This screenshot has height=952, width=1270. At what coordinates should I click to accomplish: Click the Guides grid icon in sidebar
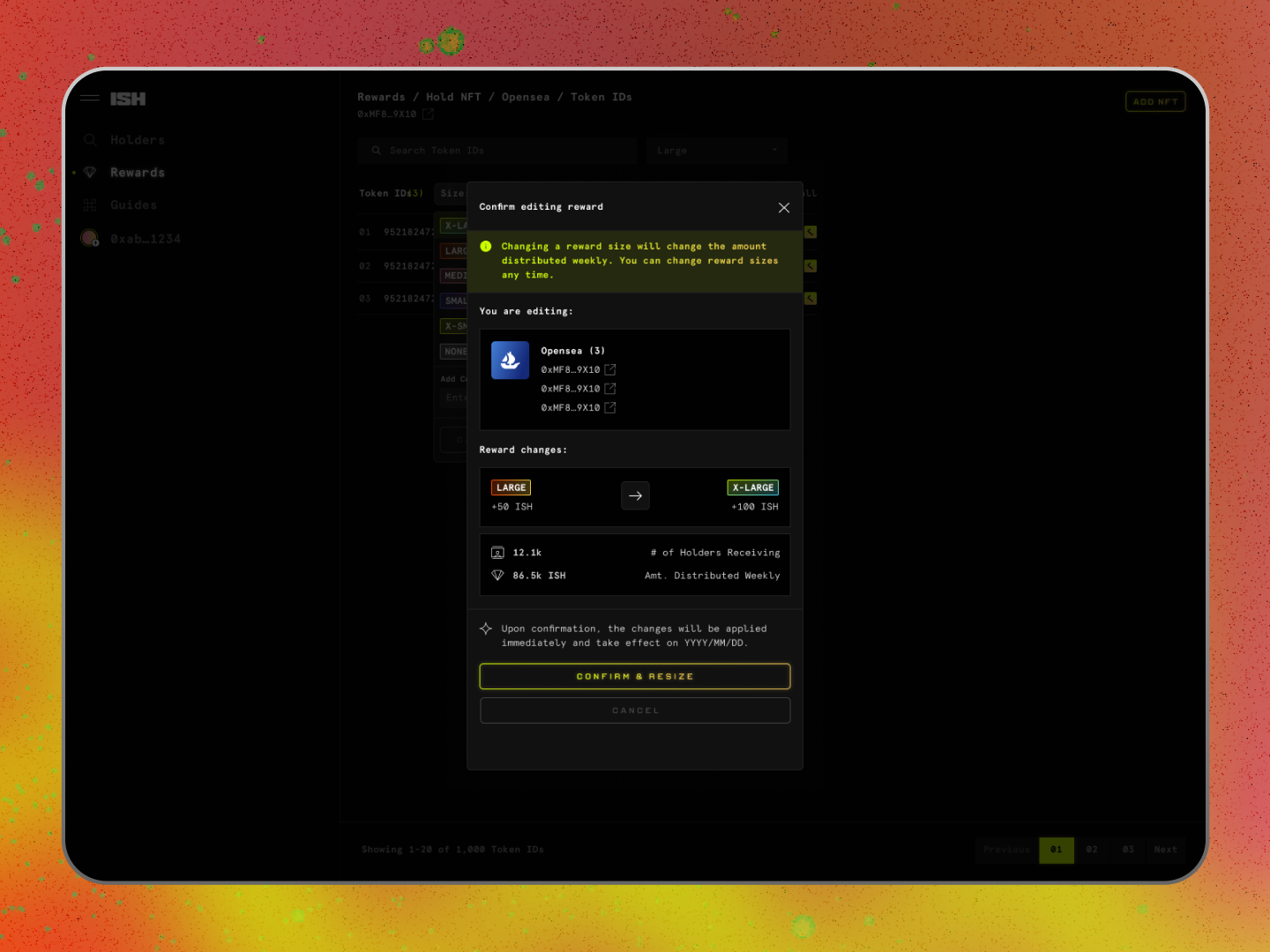[90, 205]
